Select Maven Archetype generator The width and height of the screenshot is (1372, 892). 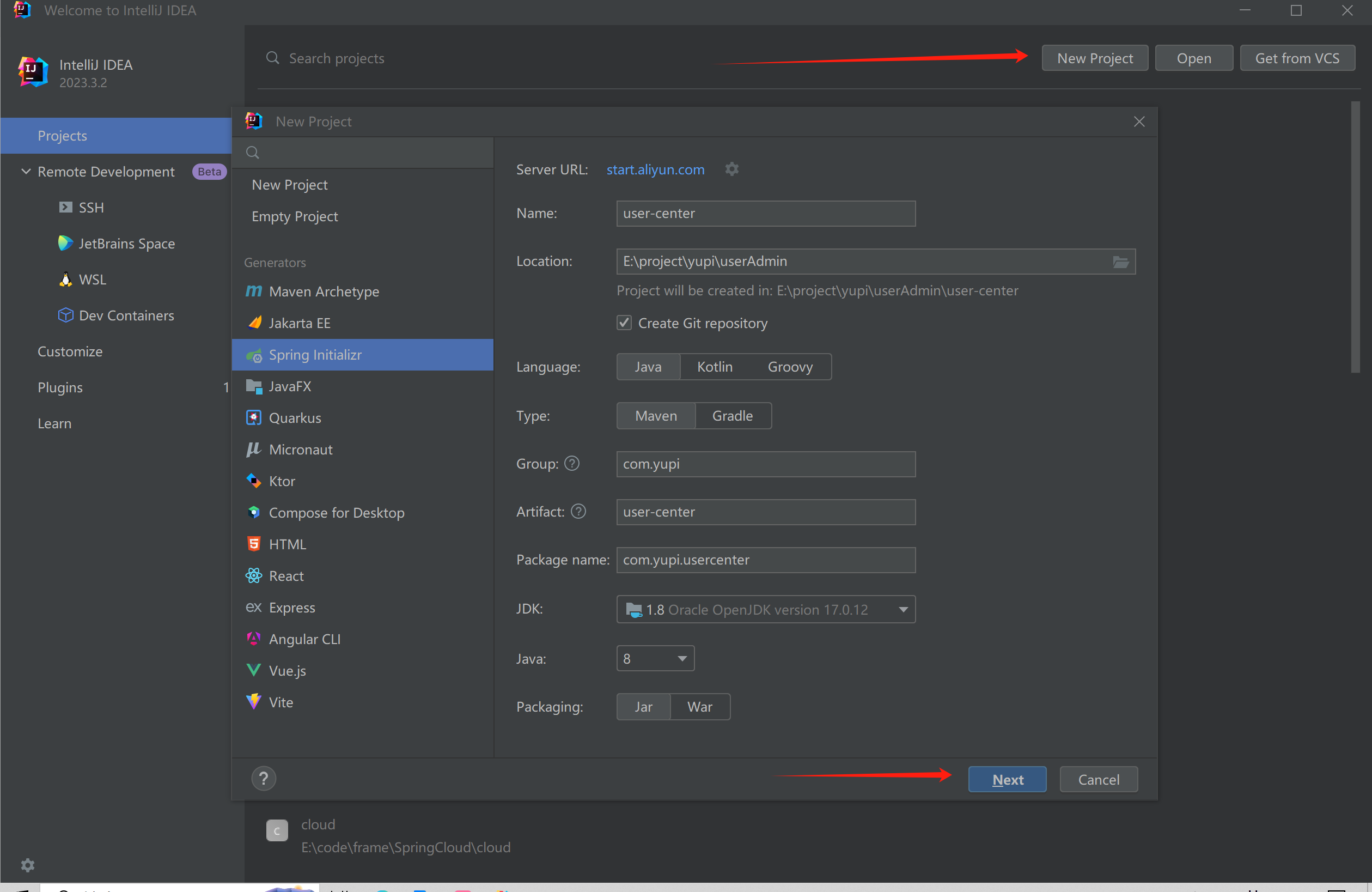click(324, 292)
